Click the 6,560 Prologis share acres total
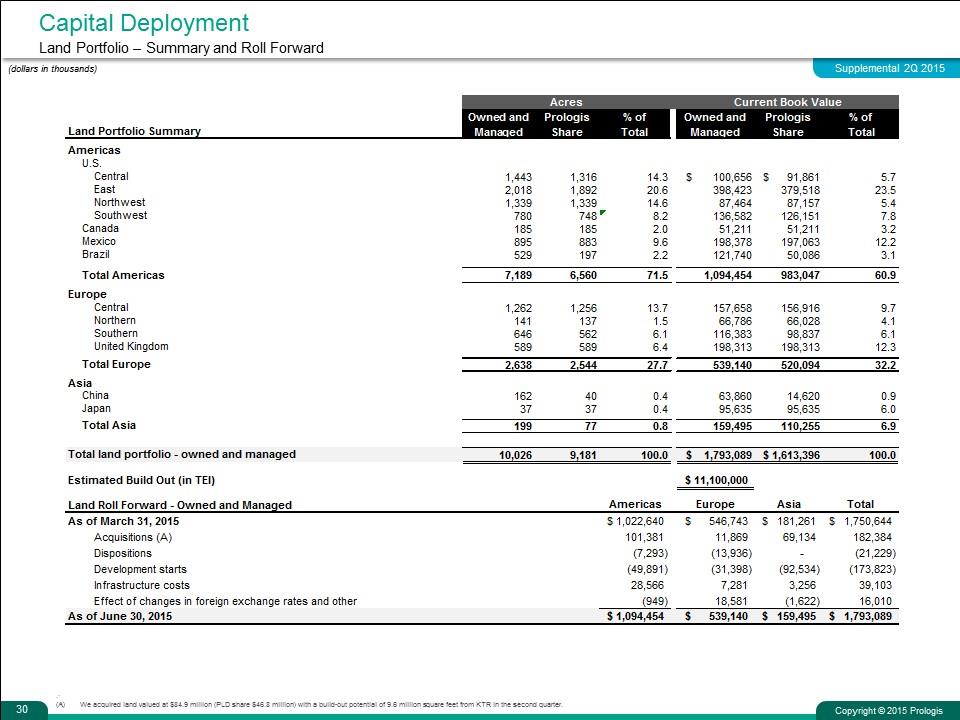Screen dimensions: 960x720 pyautogui.click(x=583, y=276)
